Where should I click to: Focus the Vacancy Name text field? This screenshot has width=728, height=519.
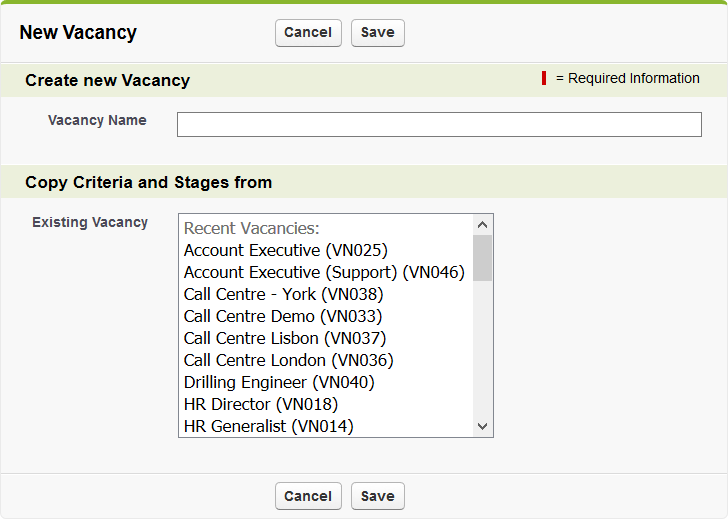click(x=439, y=124)
